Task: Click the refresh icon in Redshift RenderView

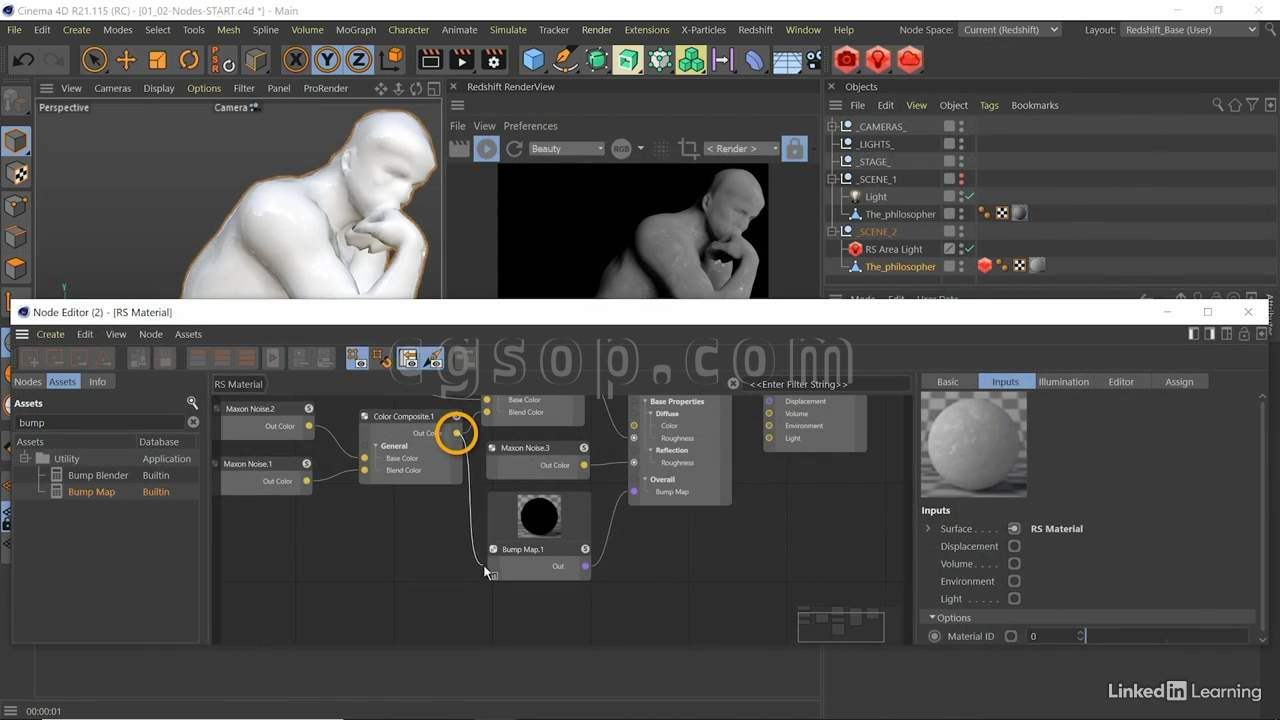Action: 514,149
